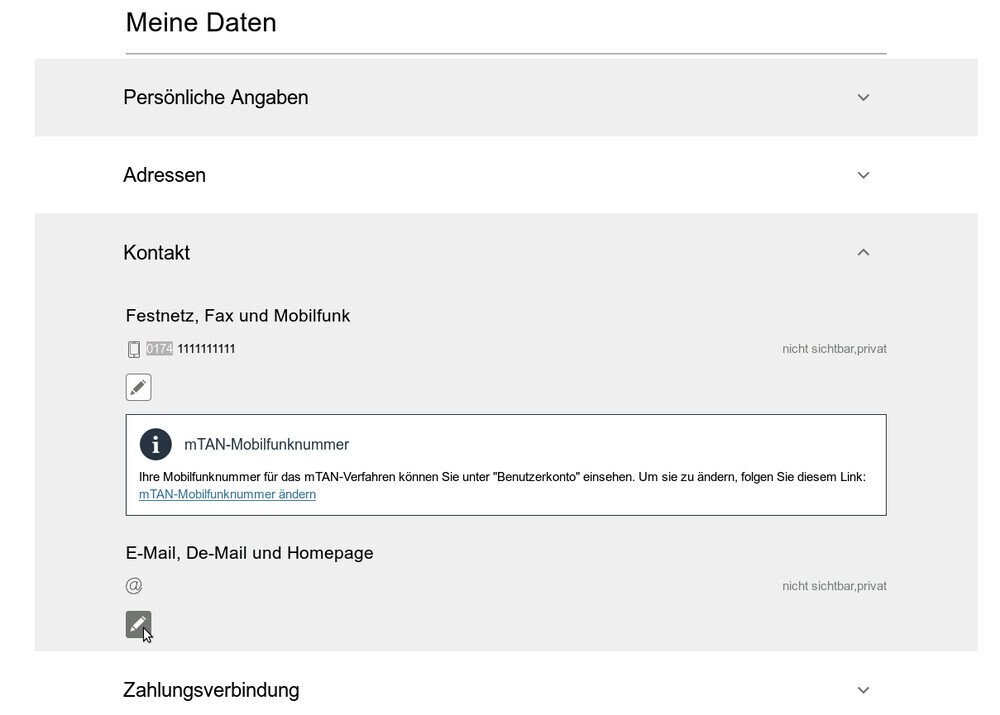
Task: Click nicht sichtbar,privat label next to phone number
Action: click(834, 349)
